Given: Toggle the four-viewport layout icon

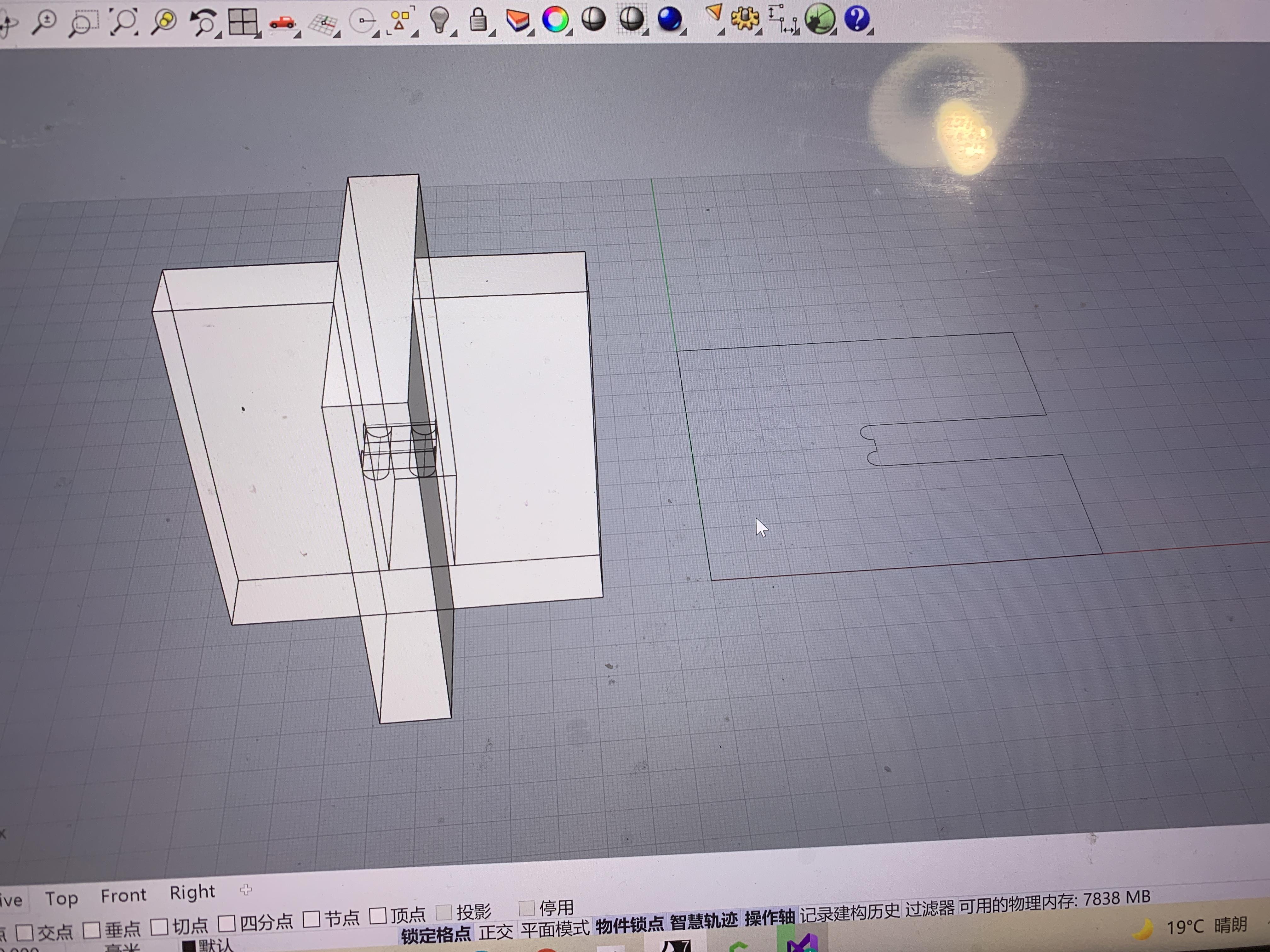Looking at the screenshot, I should (242, 22).
